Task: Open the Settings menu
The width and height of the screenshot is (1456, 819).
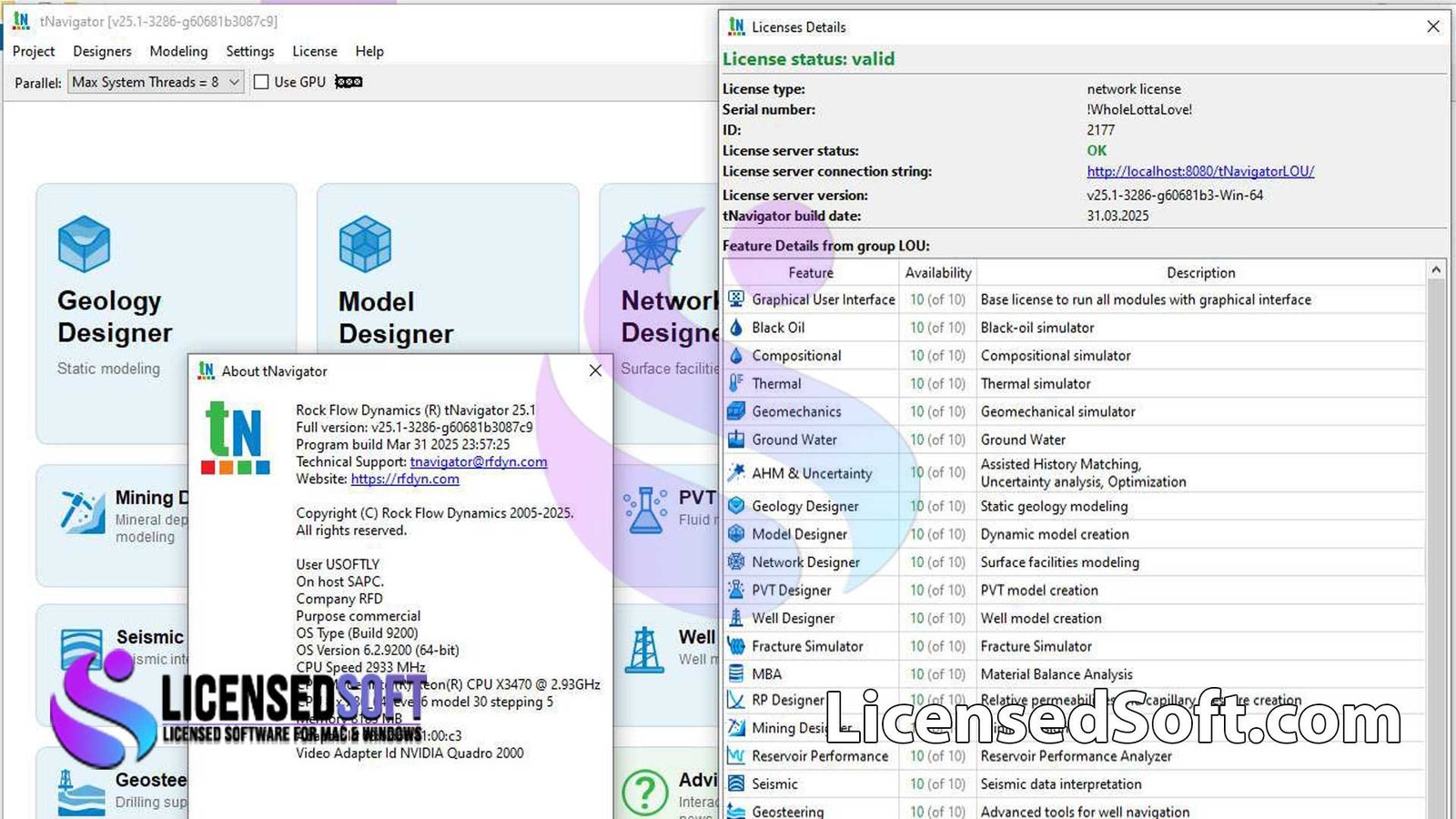Action: (x=250, y=52)
